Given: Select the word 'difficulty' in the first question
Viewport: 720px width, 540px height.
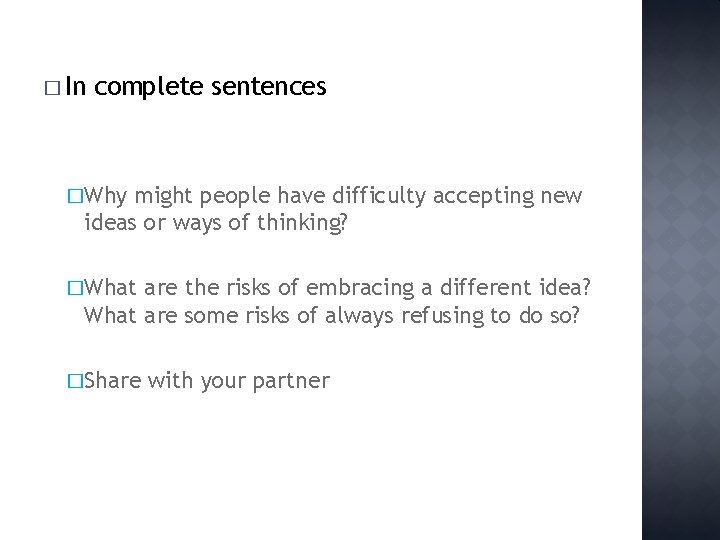Looking at the screenshot, I should (x=379, y=196).
